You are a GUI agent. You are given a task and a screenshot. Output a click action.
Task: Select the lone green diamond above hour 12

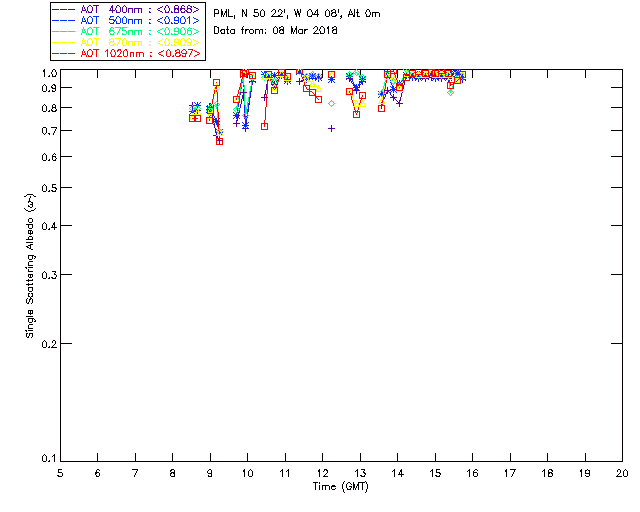pyautogui.click(x=331, y=104)
